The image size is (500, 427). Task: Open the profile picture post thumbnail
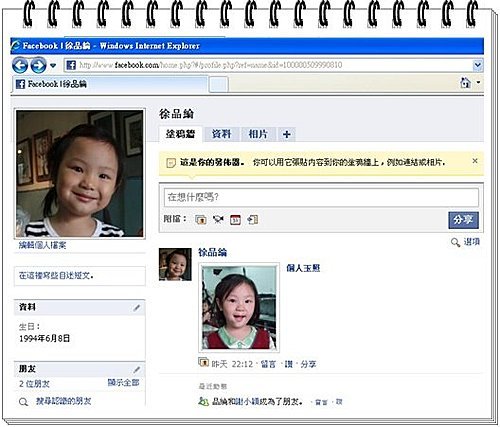point(239,307)
